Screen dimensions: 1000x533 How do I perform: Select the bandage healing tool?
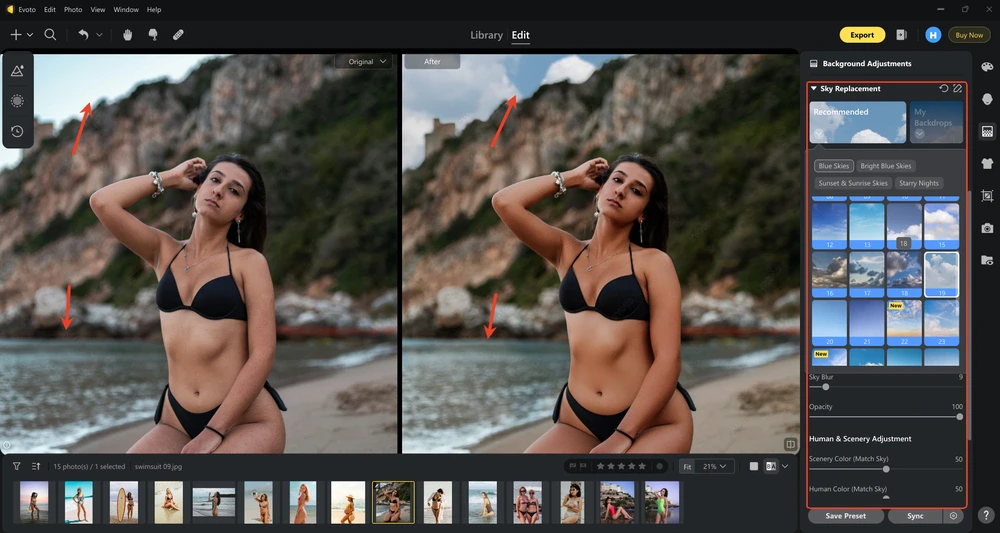point(179,35)
